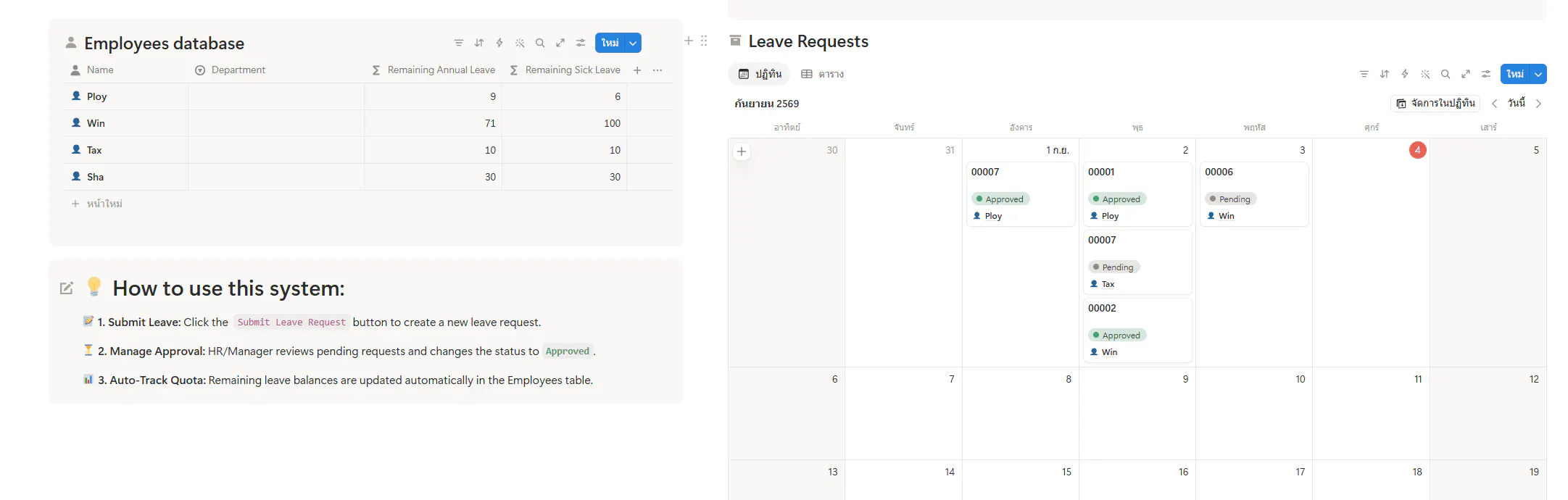The image size is (1568, 500).
Task: Click the หน้าใหม่ new page row
Action: 96,204
